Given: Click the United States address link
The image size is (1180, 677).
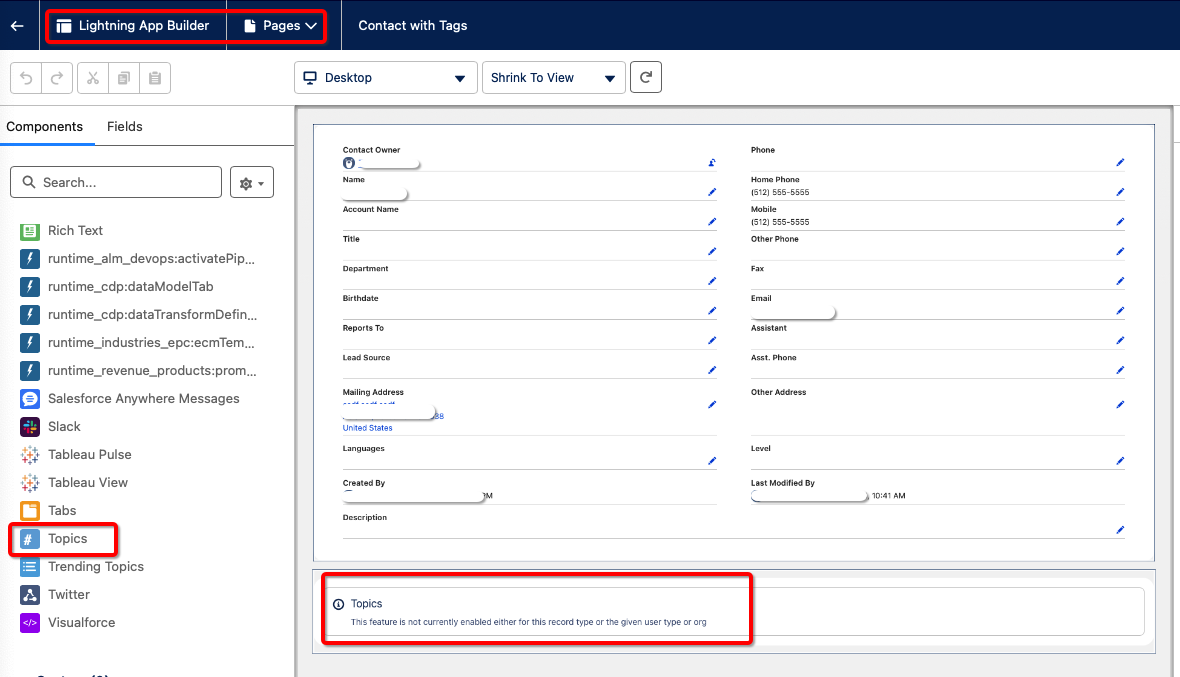Looking at the screenshot, I should point(367,428).
